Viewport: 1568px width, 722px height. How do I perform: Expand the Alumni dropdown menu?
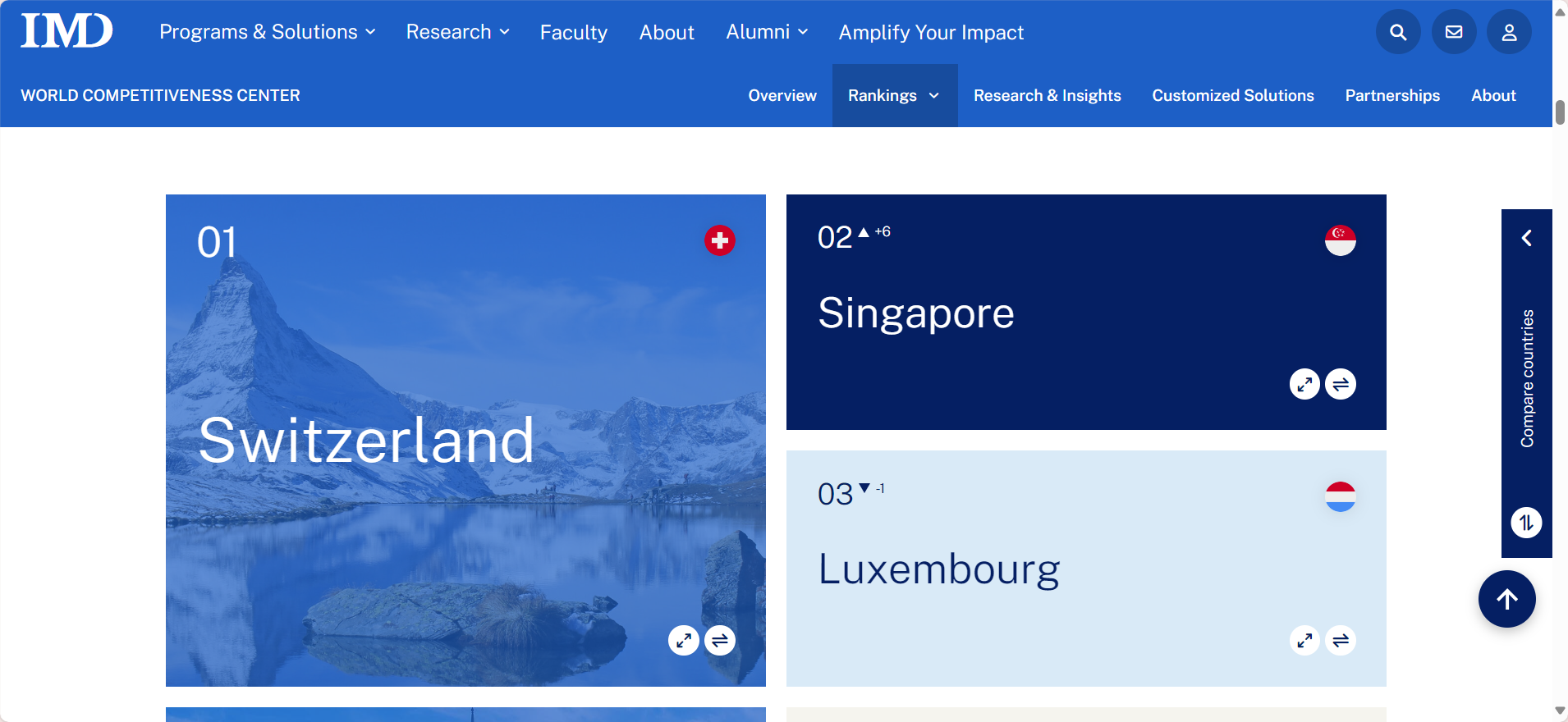(768, 32)
